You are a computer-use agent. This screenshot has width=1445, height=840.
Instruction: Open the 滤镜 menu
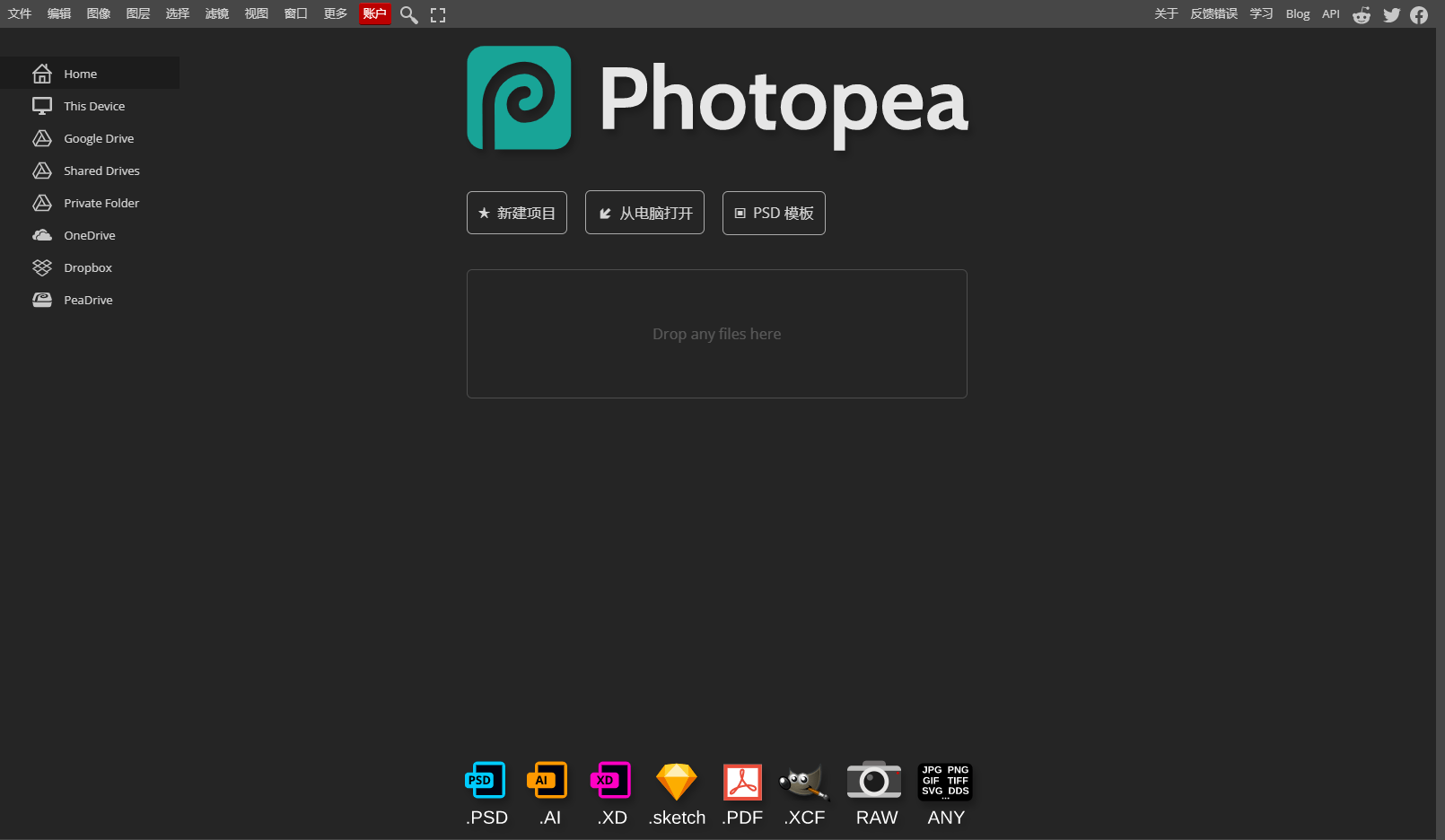(217, 13)
